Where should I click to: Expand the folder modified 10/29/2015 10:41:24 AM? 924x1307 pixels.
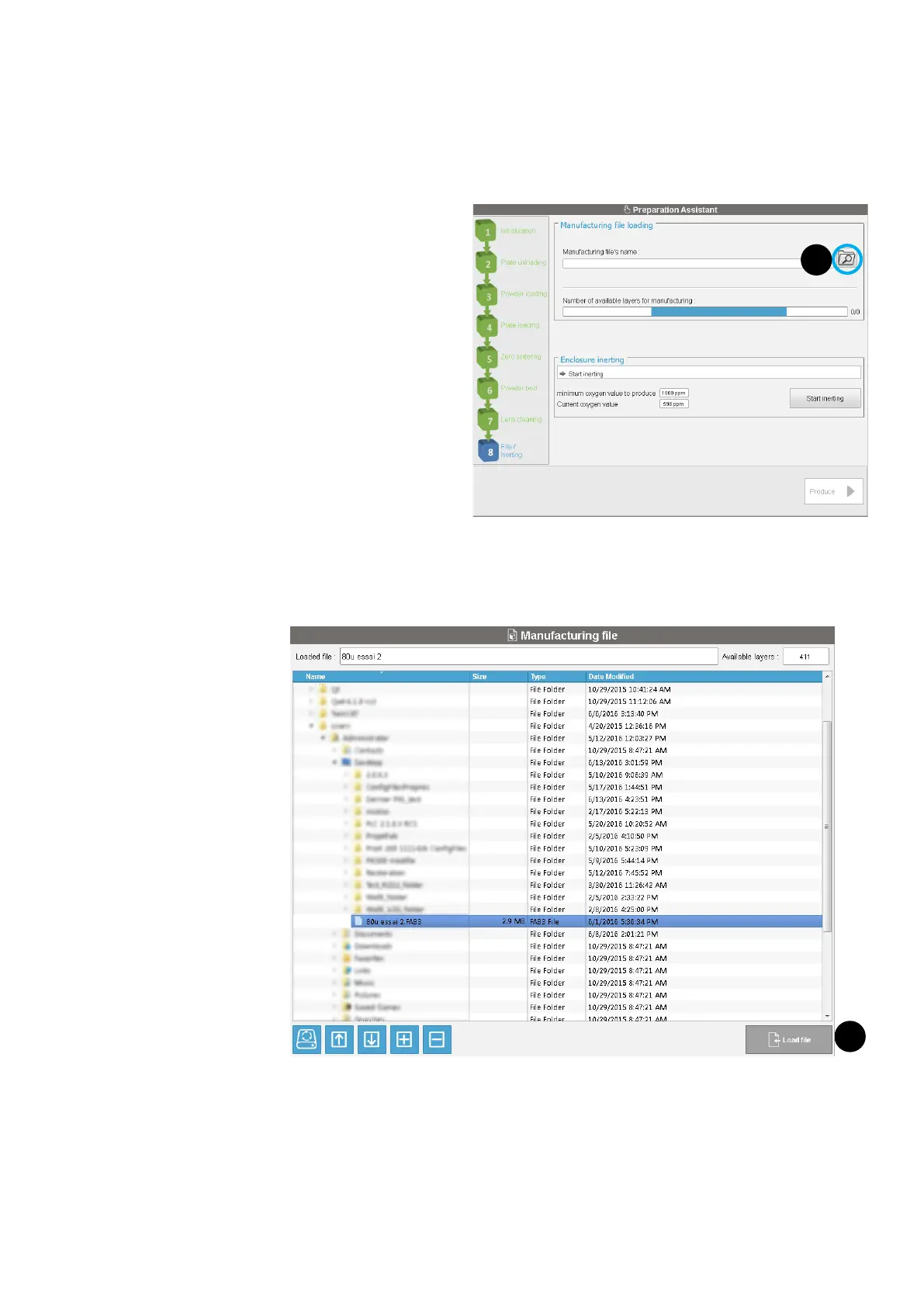tap(312, 689)
